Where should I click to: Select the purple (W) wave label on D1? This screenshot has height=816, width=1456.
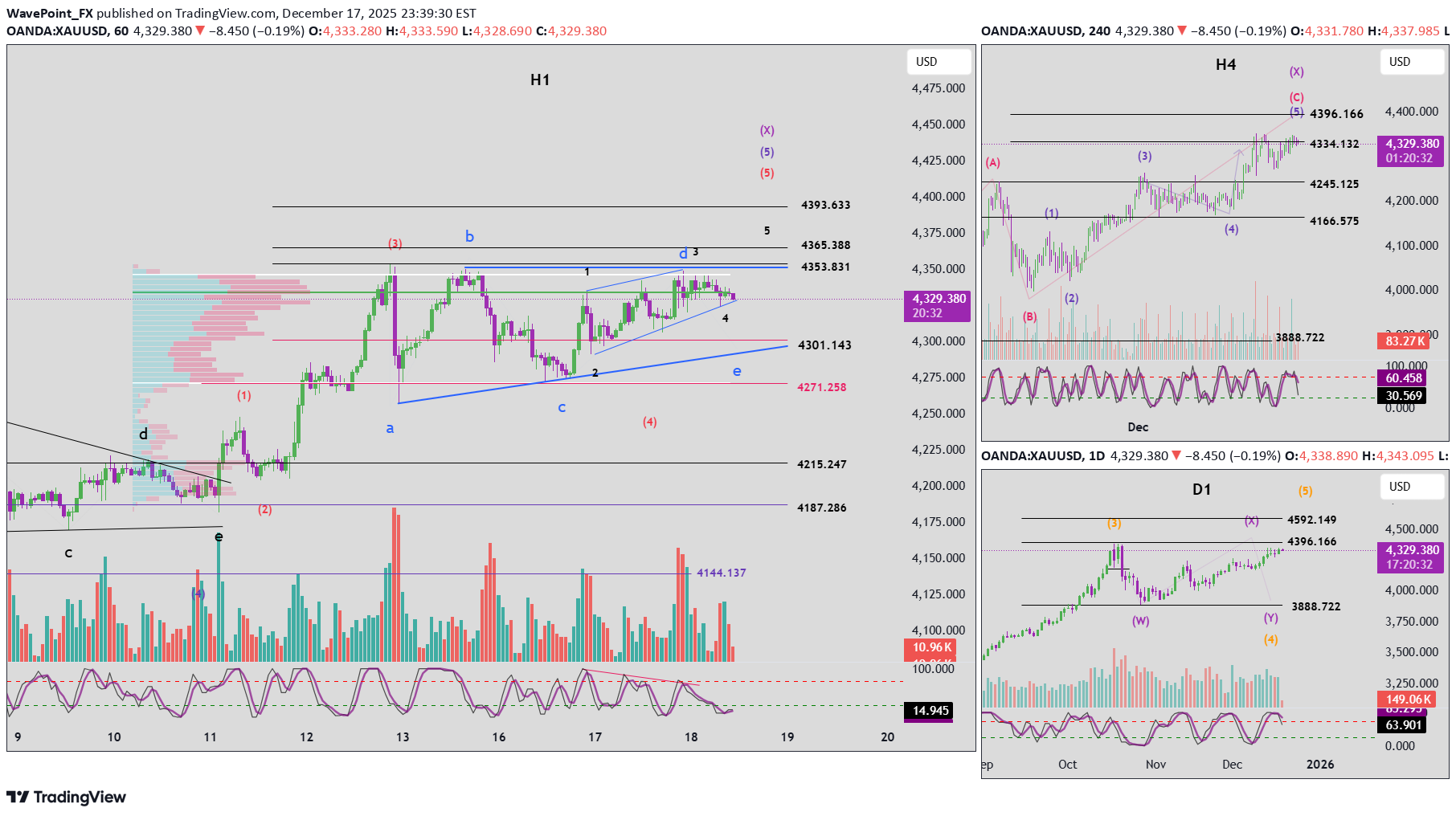tap(1140, 621)
